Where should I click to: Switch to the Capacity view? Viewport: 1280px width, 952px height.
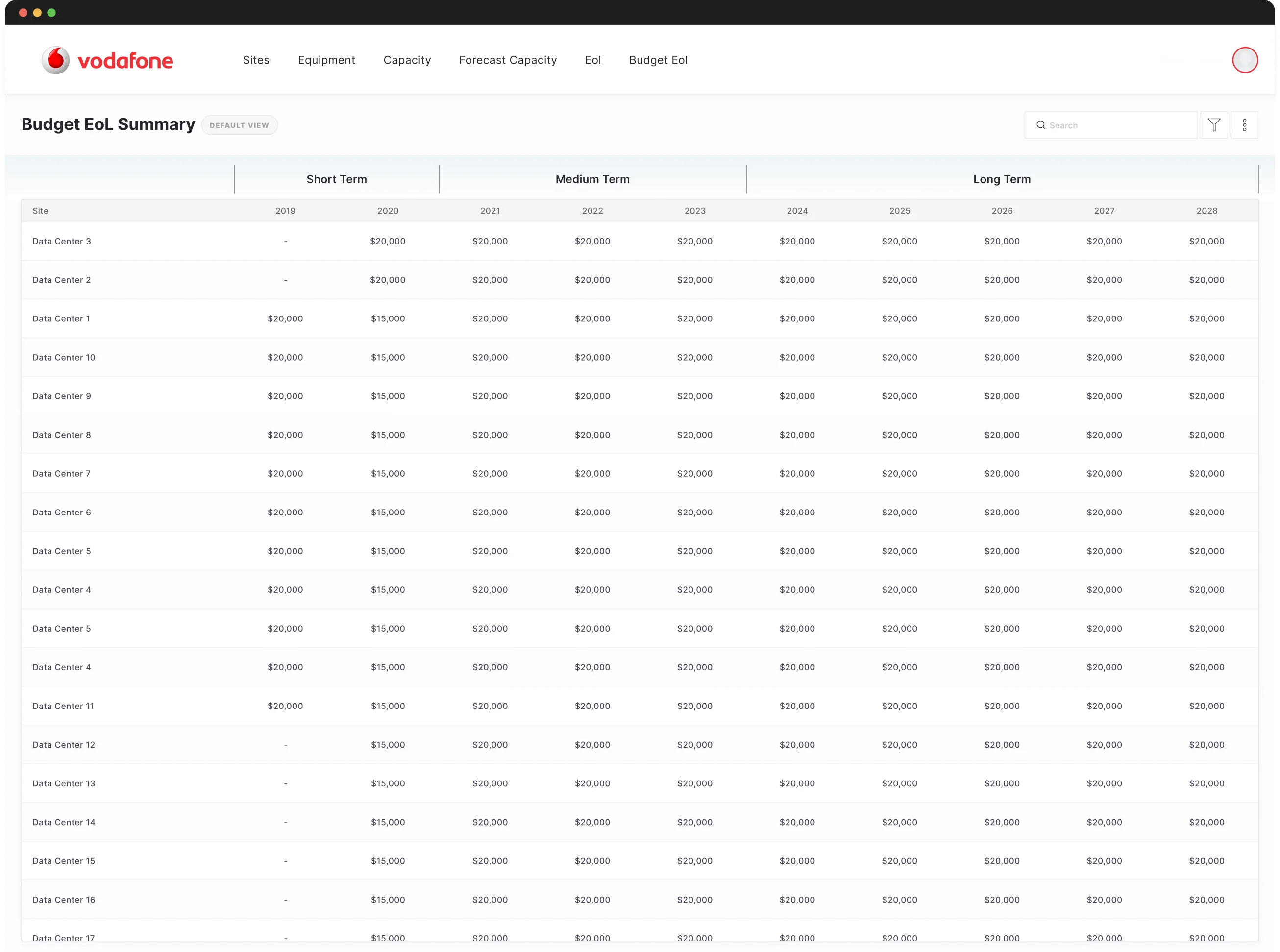[407, 60]
